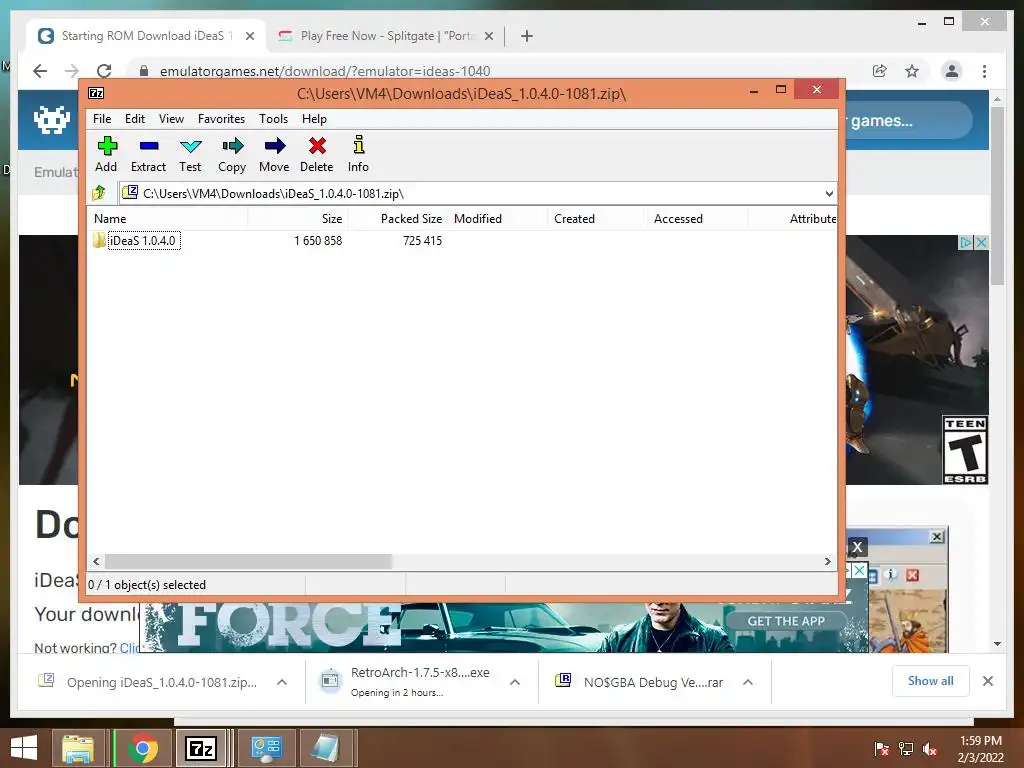Open the File menu
Image resolution: width=1024 pixels, height=768 pixels.
pyautogui.click(x=102, y=119)
